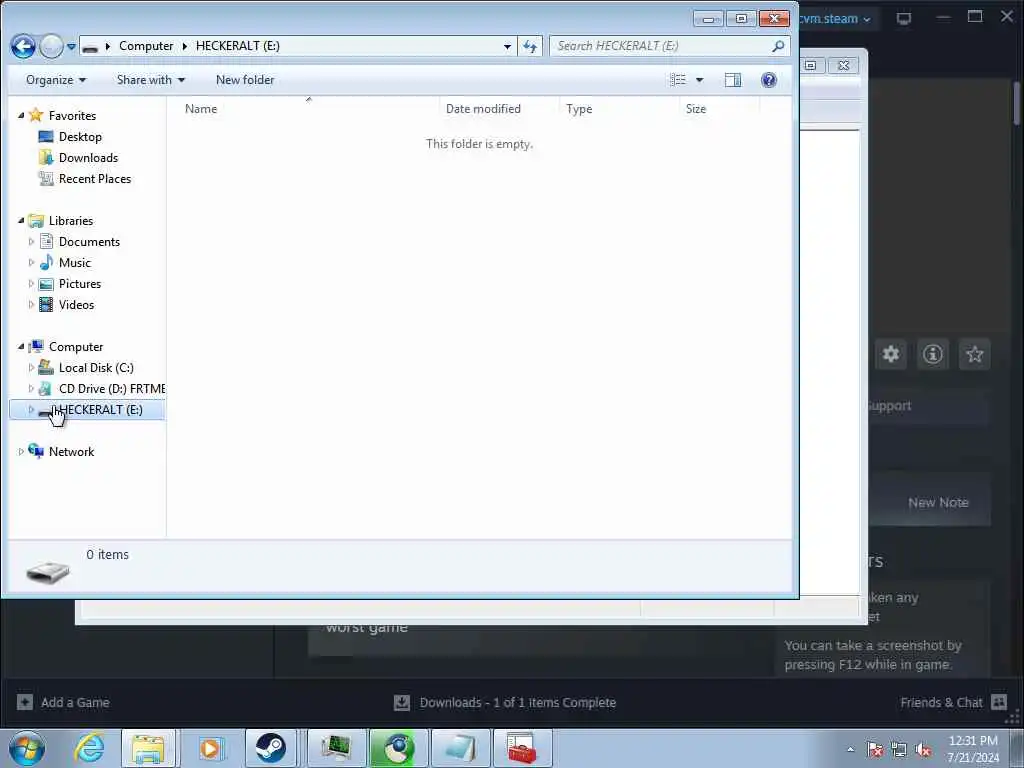Open the Documents library
1024x768 pixels.
(89, 242)
